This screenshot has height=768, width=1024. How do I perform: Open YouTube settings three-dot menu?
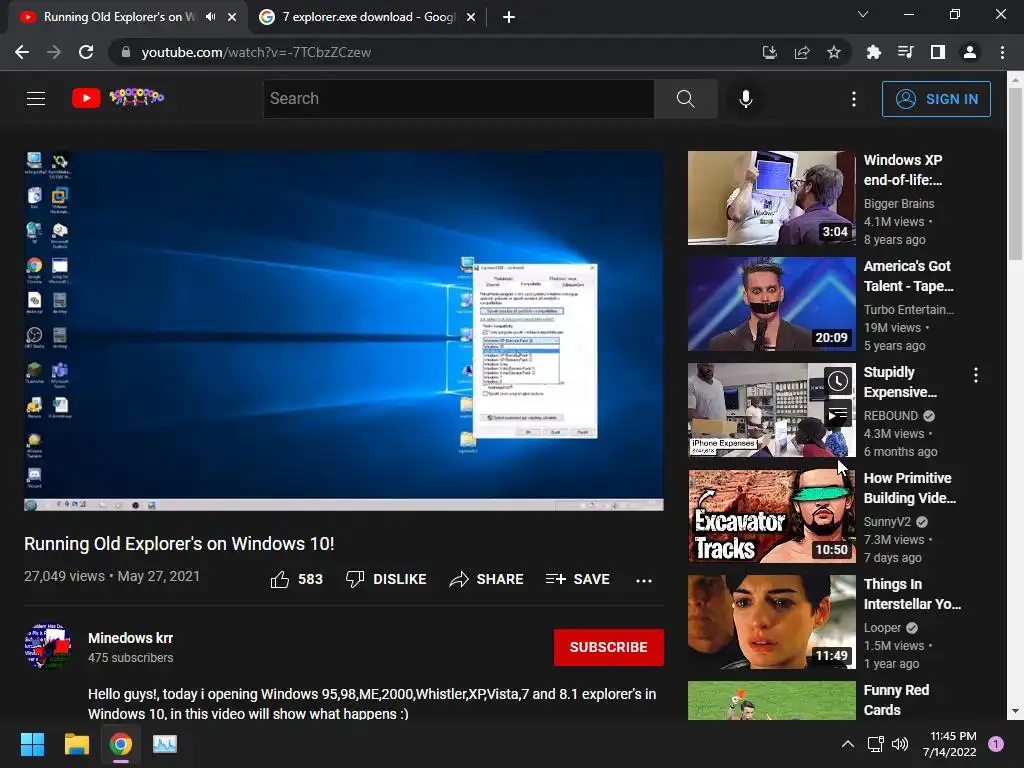click(x=854, y=99)
